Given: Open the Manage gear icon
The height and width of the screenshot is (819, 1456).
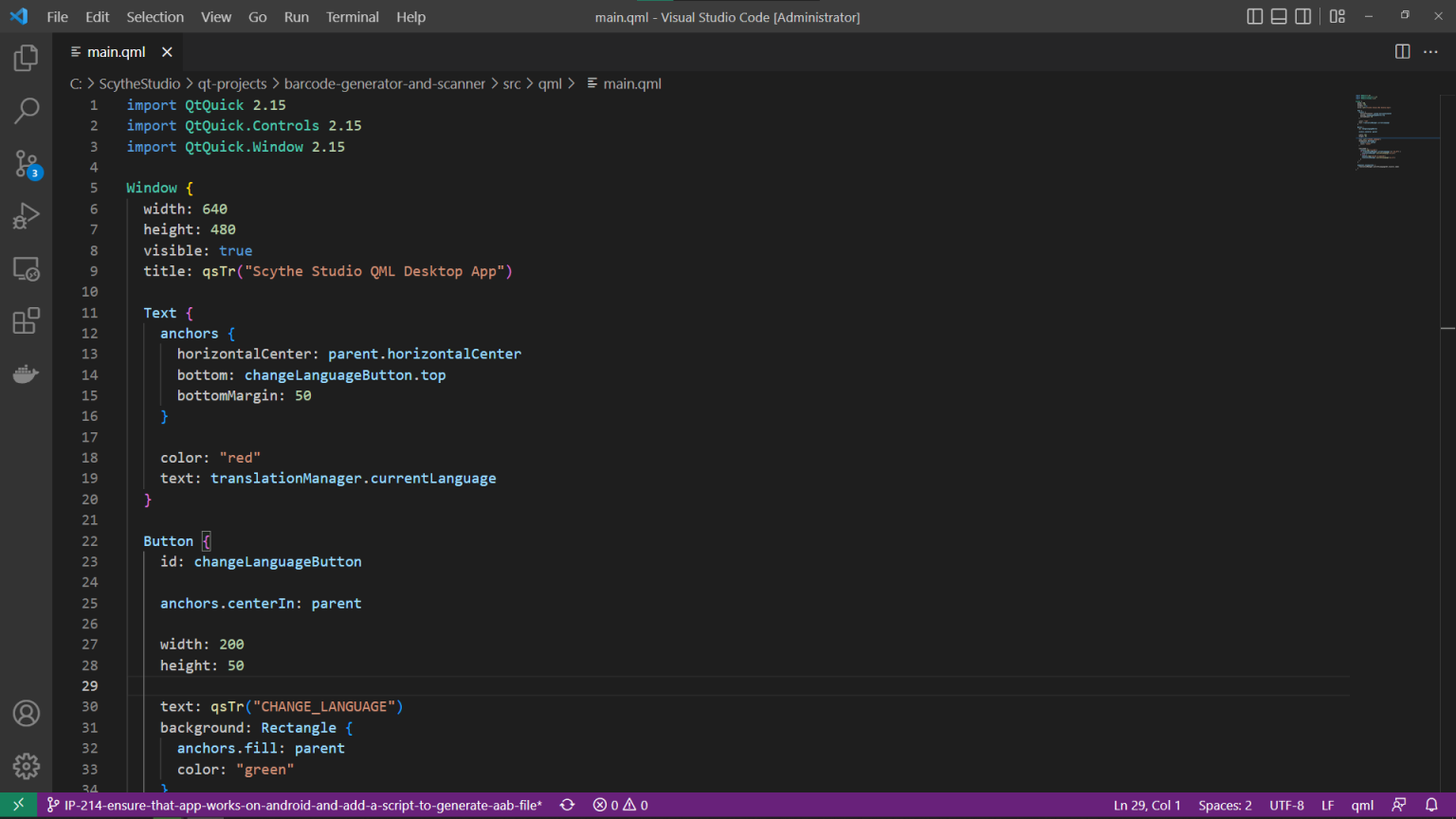Looking at the screenshot, I should (26, 766).
